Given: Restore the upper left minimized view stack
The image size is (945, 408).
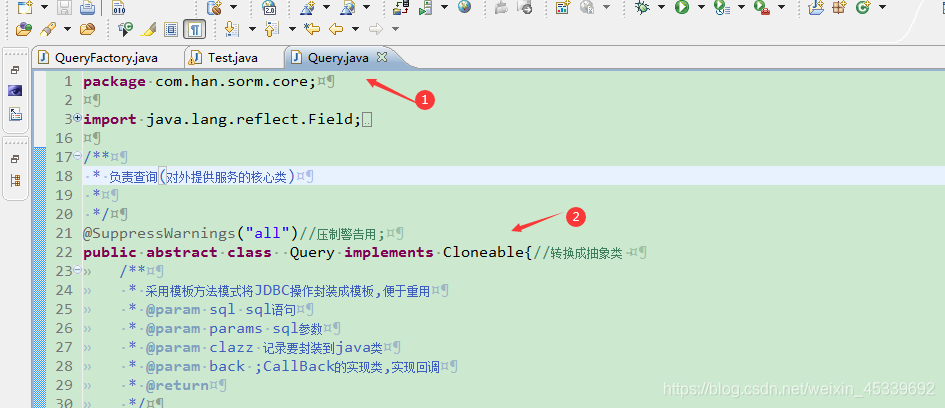Looking at the screenshot, I should pos(15,70).
